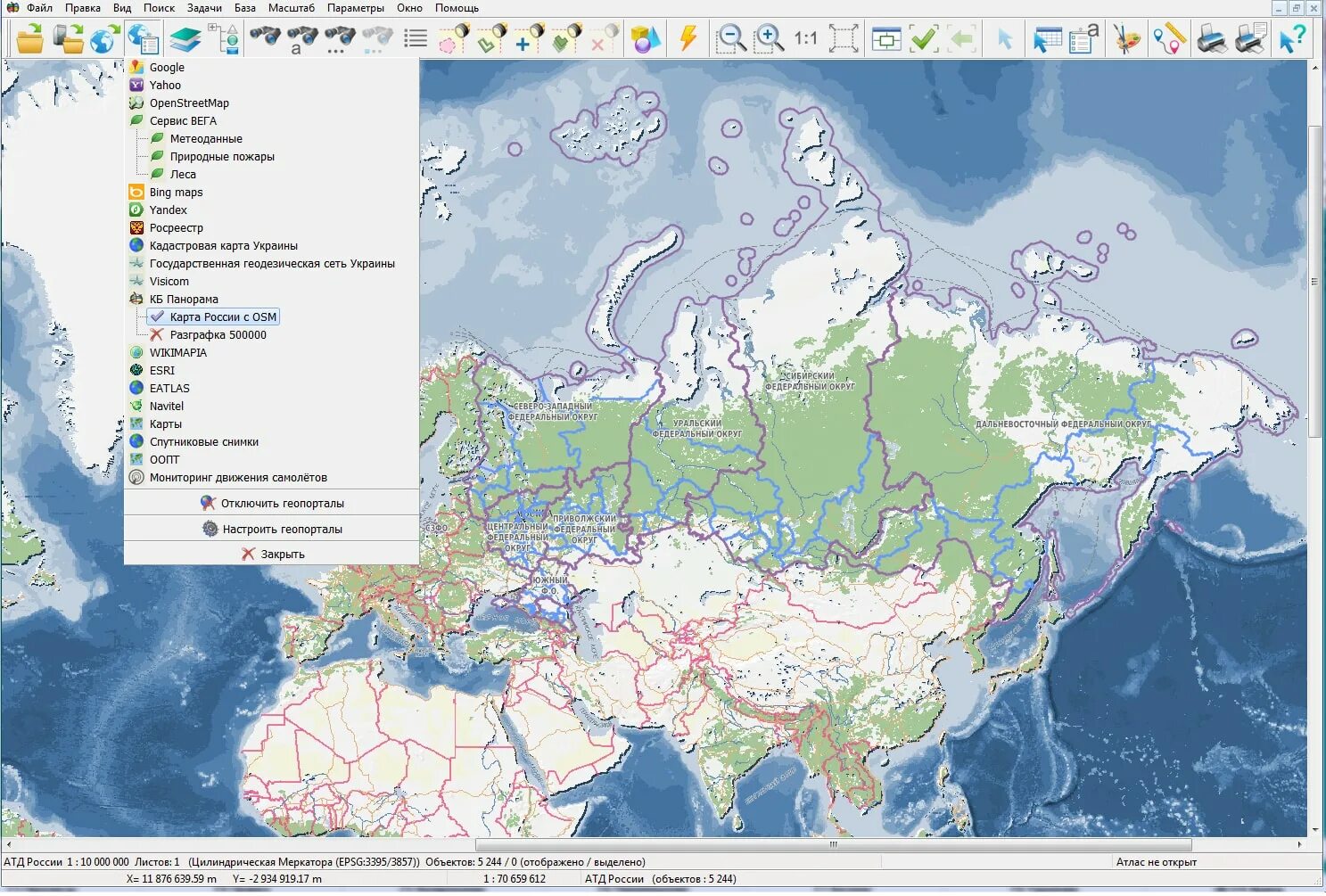Uncheck Карта России с OSM layer
The width and height of the screenshot is (1326, 896).
(x=214, y=316)
